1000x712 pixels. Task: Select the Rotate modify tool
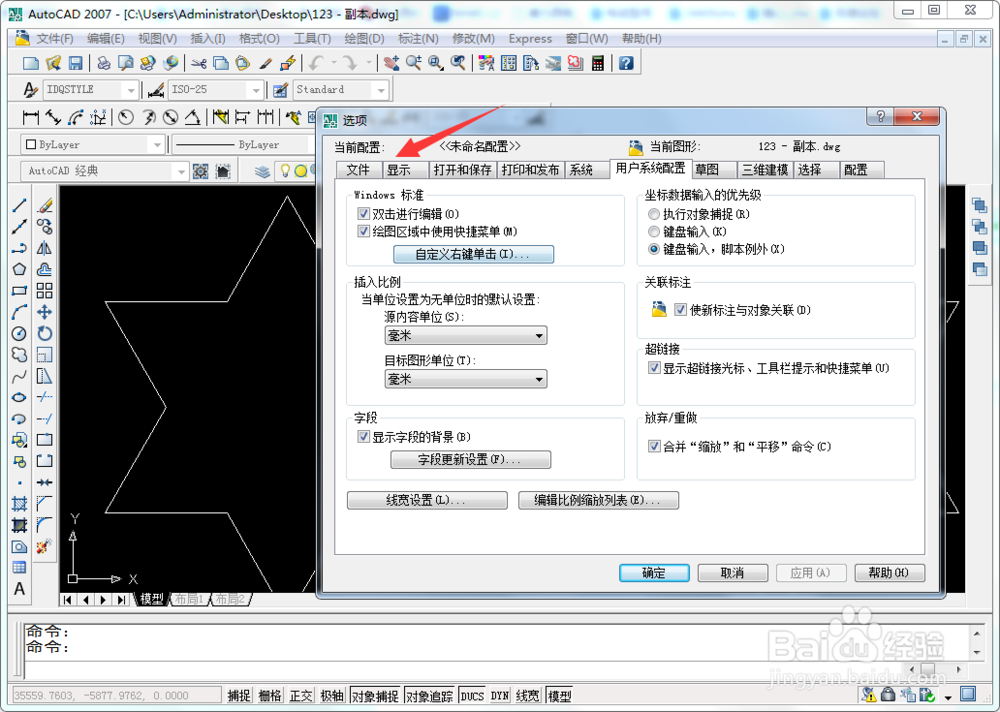[45, 334]
